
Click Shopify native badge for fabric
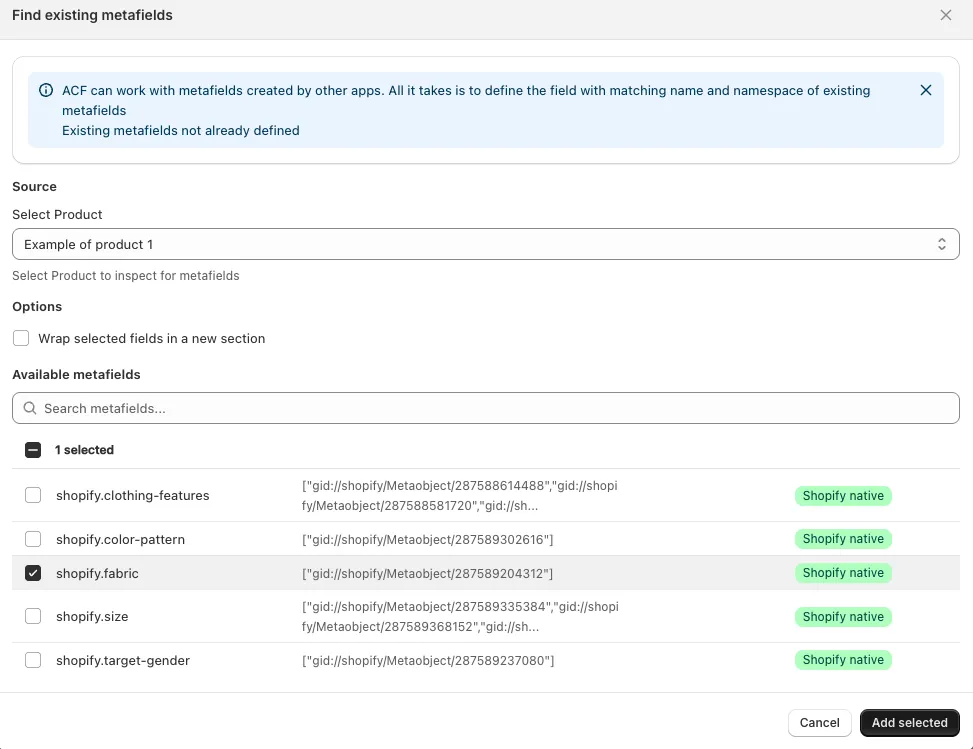[x=843, y=573]
